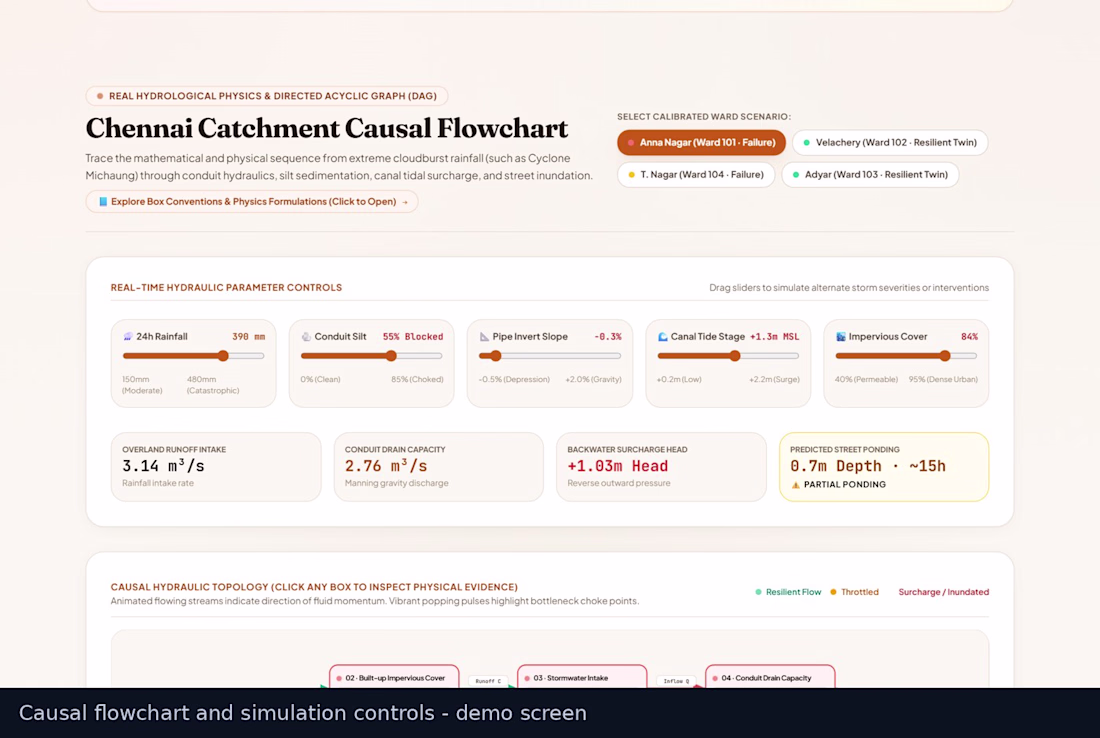1100x738 pixels.
Task: Click the Inflow Q connector label
Action: 676,680
